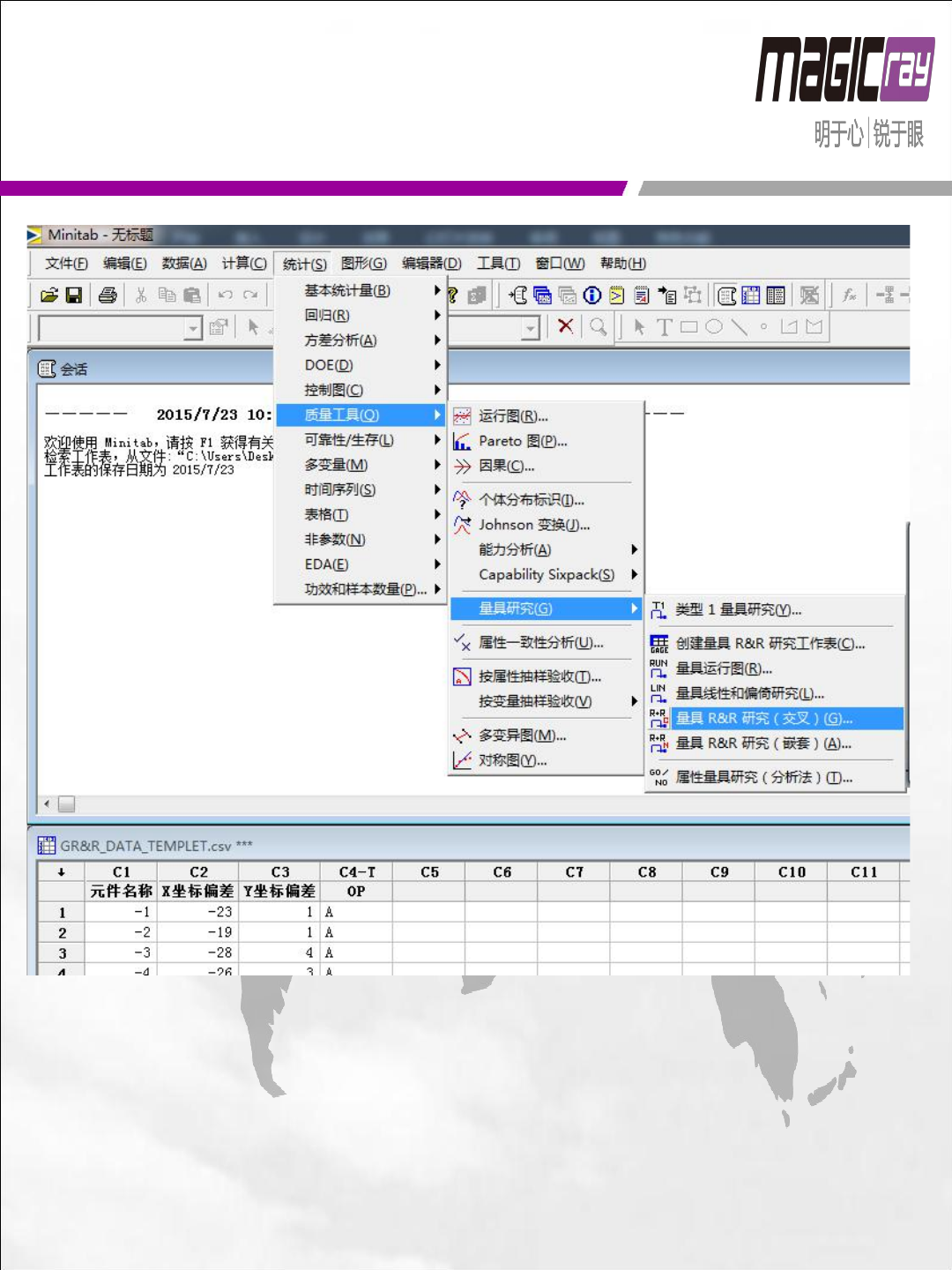This screenshot has width=952, height=1270.
Task: Expand 基本统计量(B) submenu
Action: (361, 290)
